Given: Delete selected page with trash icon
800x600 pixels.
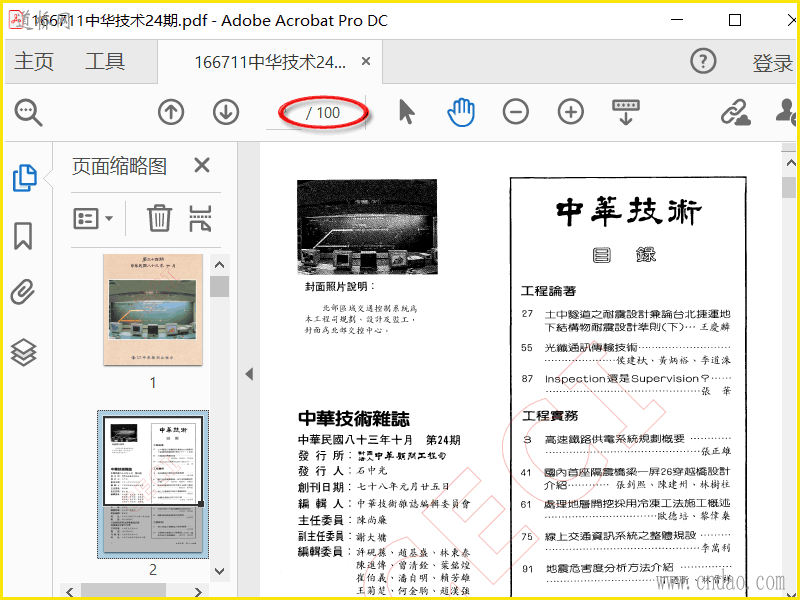Looking at the screenshot, I should coord(159,218).
